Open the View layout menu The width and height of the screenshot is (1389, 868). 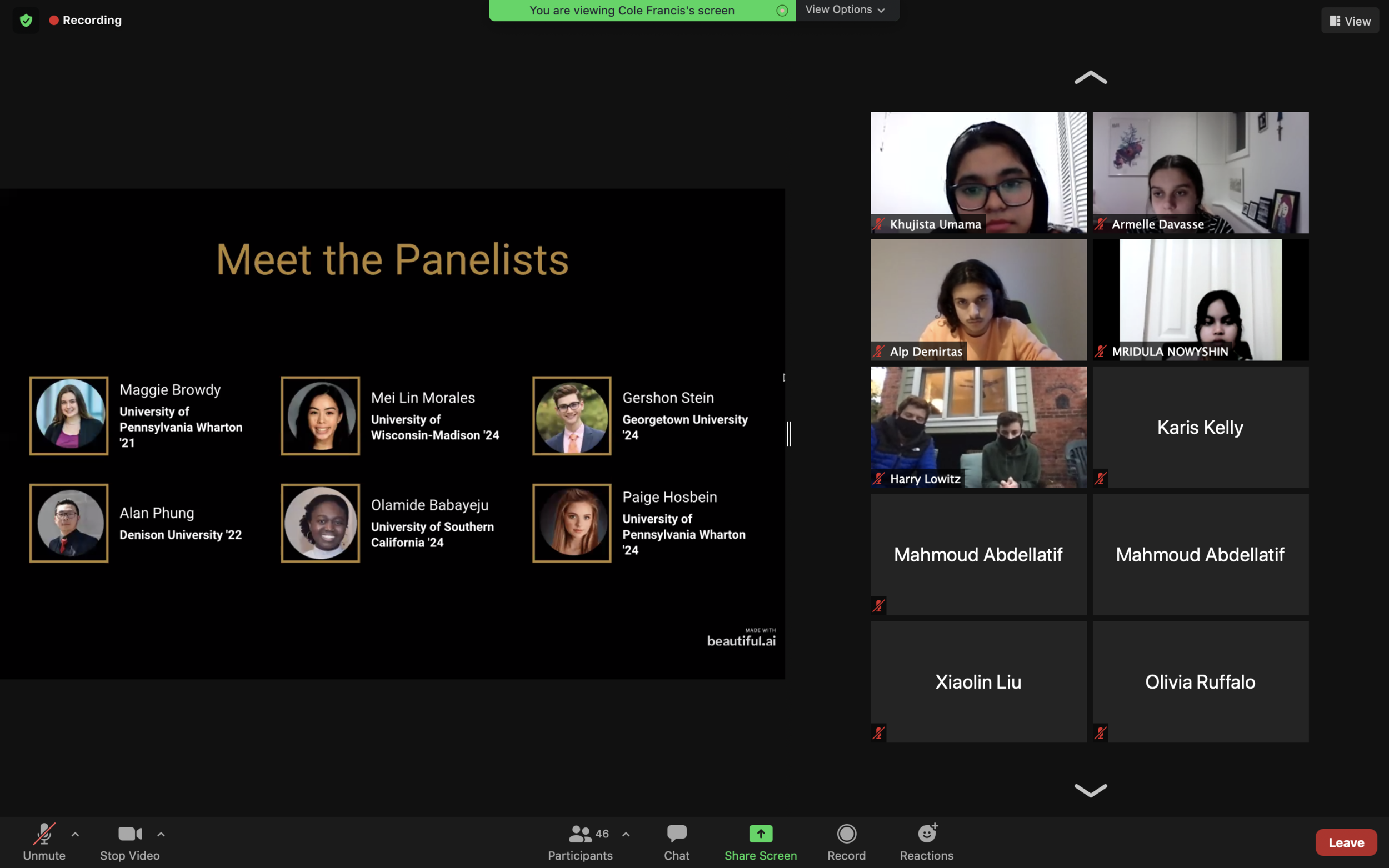point(1350,21)
